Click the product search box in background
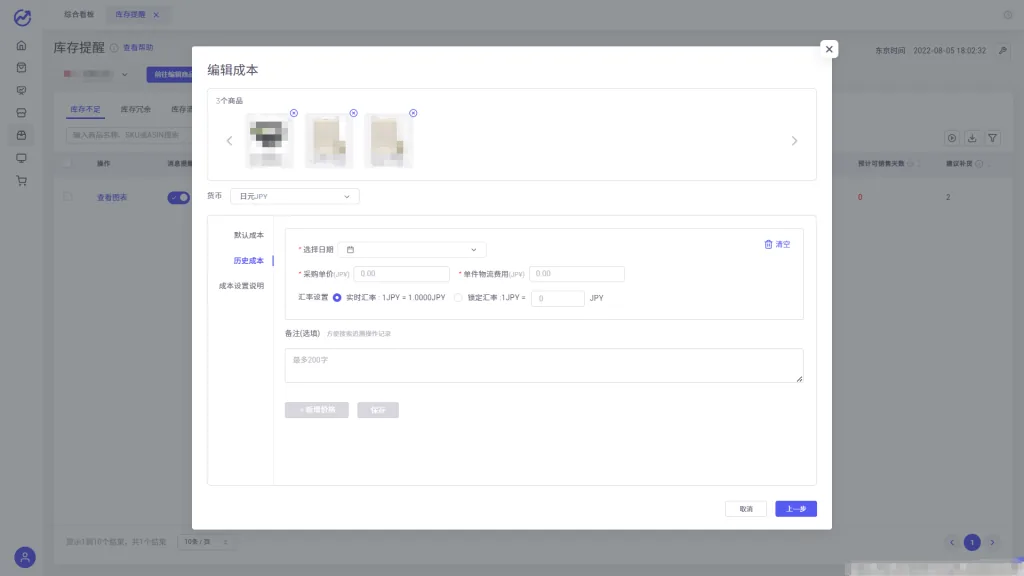 [x=129, y=135]
